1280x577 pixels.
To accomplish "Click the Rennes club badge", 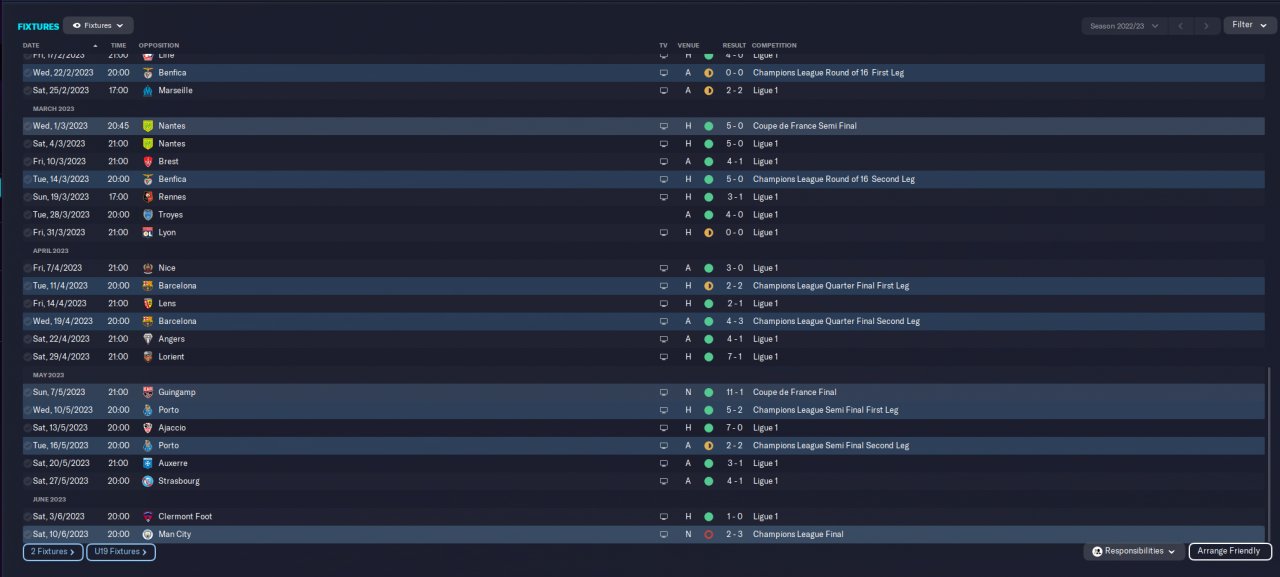I will coord(148,197).
